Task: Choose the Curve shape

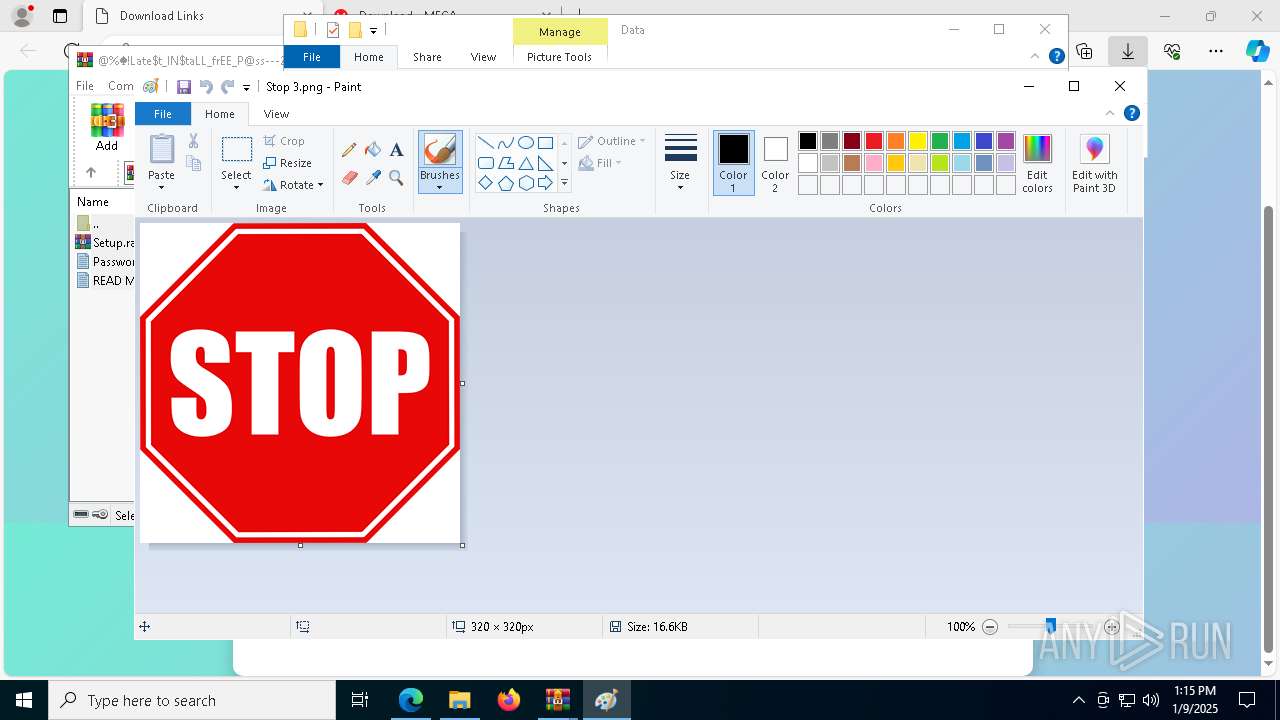Action: click(x=505, y=142)
